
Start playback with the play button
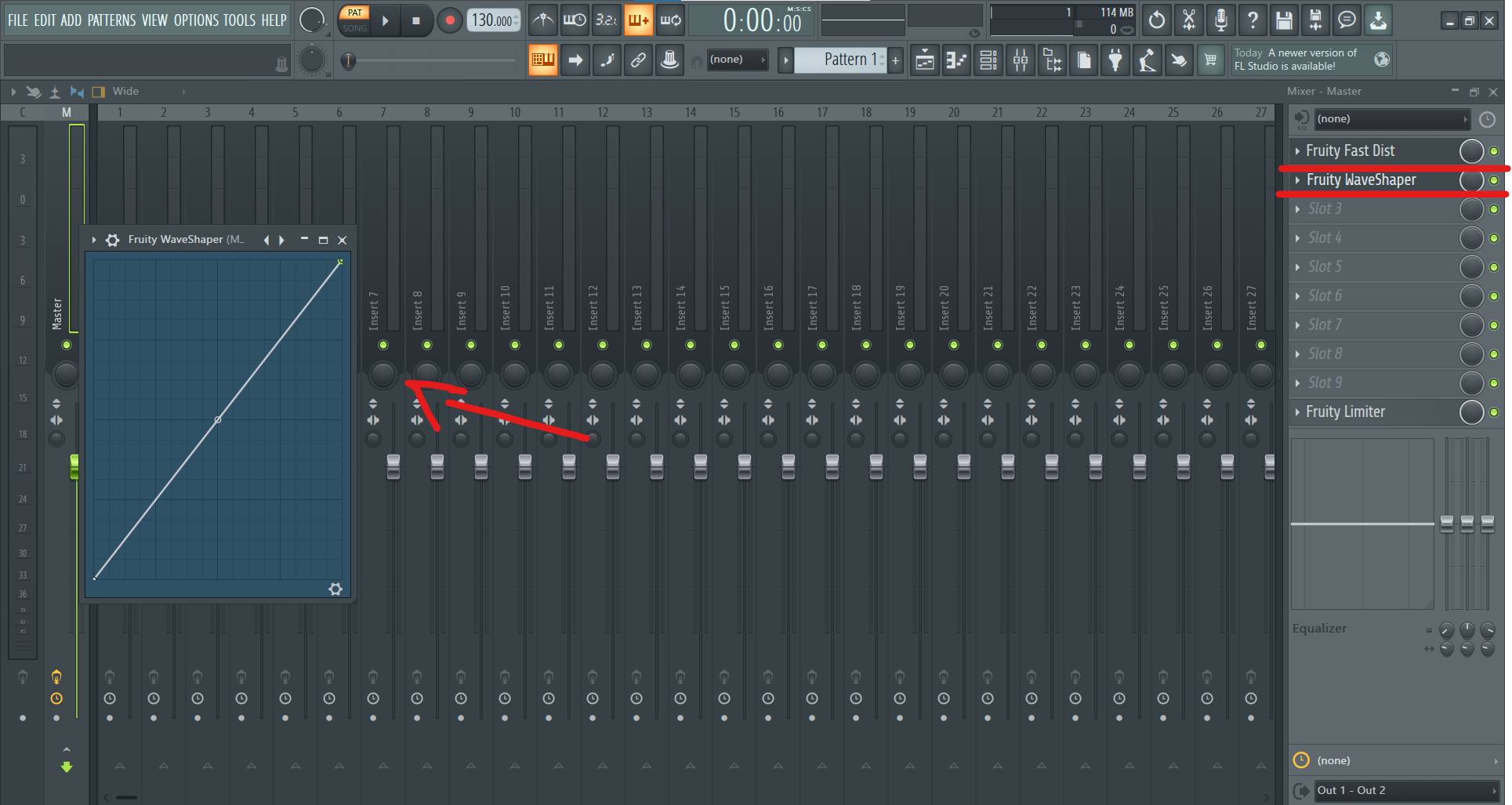click(385, 21)
